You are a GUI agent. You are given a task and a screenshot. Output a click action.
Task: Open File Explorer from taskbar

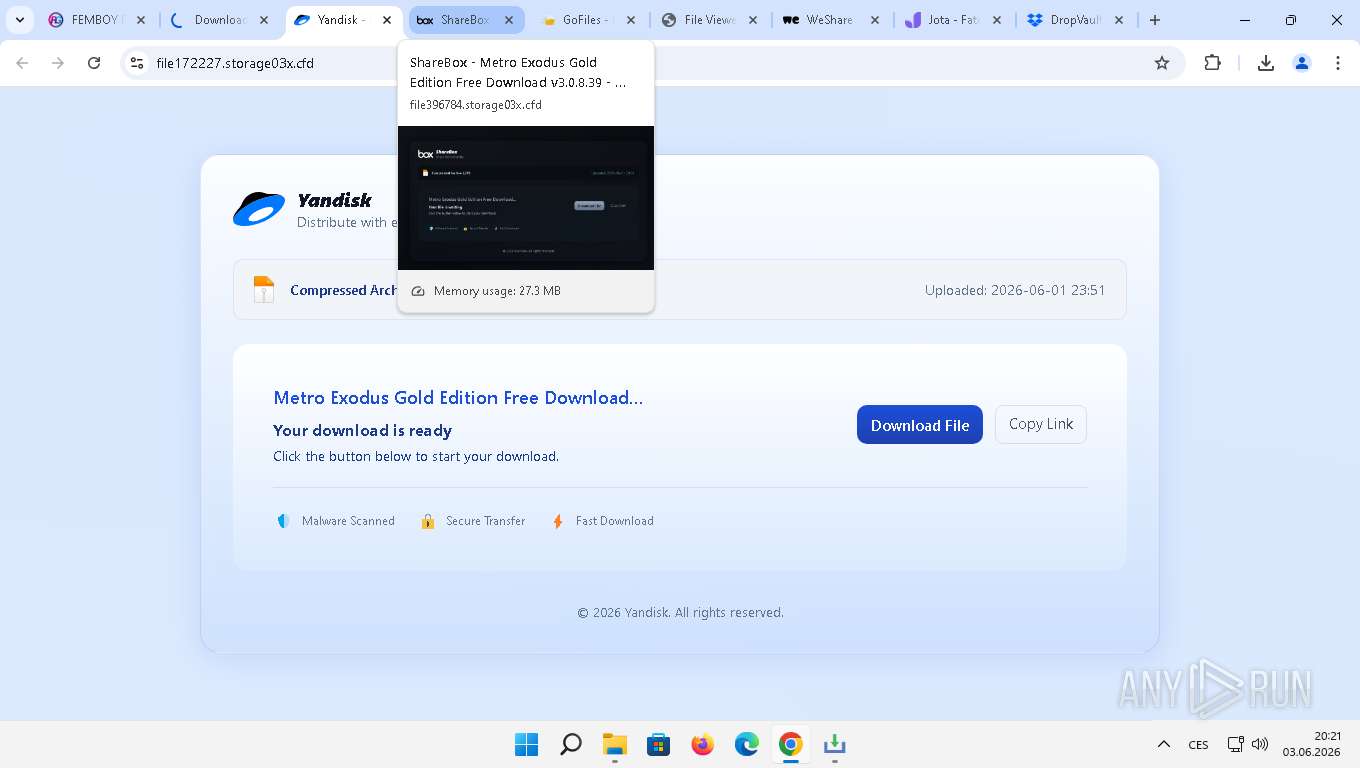(614, 744)
